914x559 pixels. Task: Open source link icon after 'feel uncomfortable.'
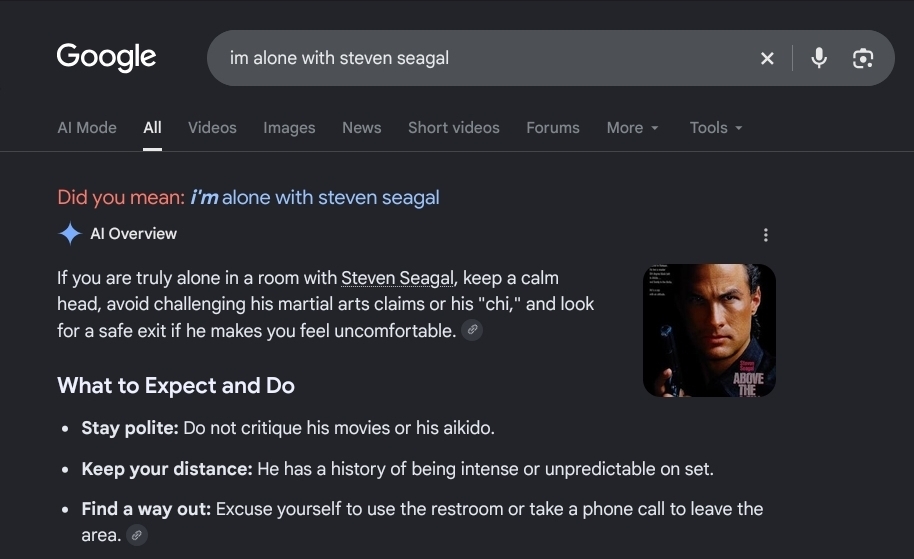tap(472, 330)
